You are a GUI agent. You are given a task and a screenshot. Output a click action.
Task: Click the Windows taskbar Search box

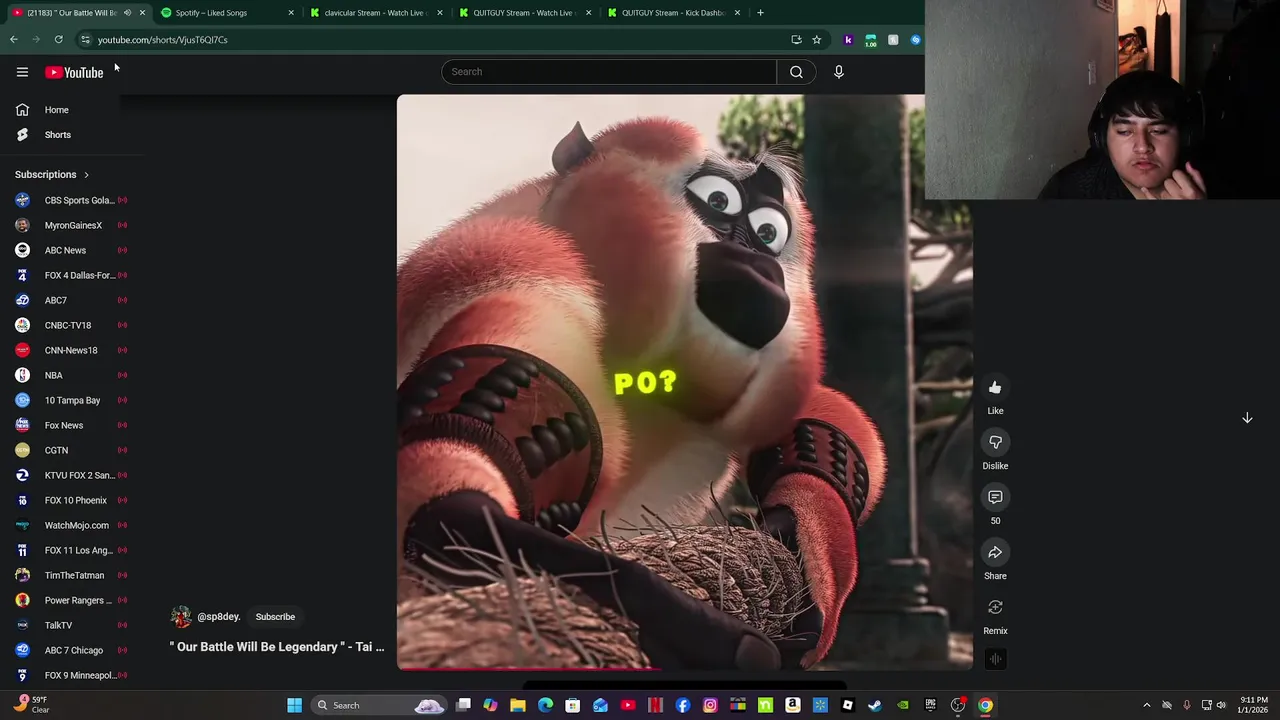point(378,705)
